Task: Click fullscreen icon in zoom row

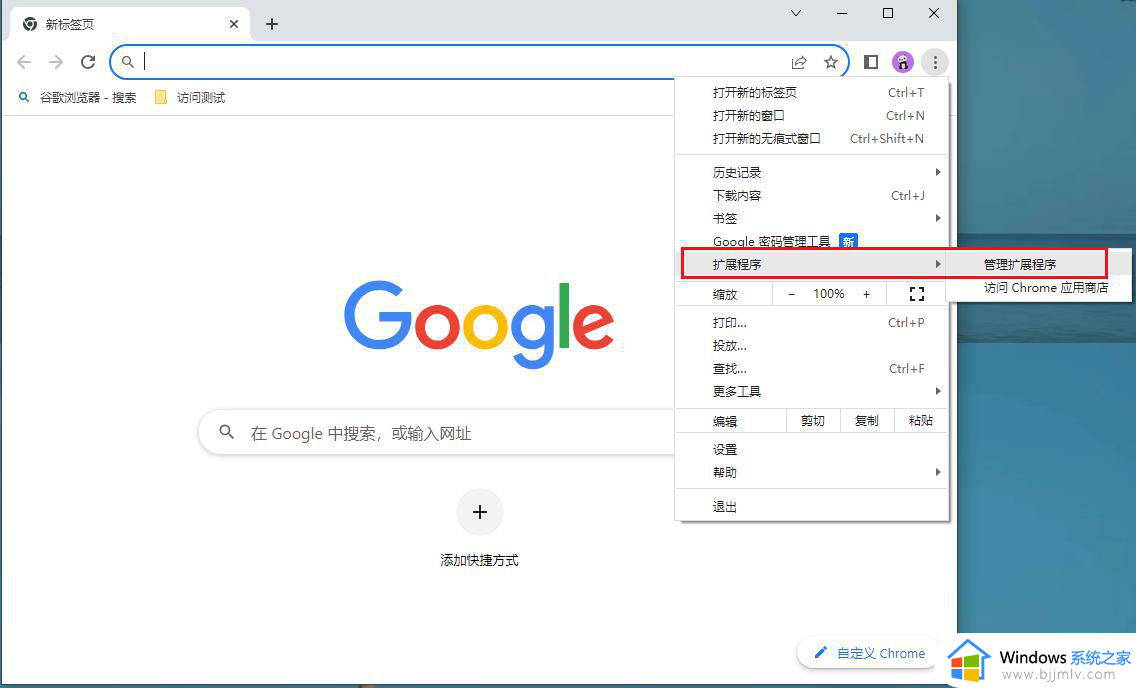Action: pyautogui.click(x=916, y=294)
